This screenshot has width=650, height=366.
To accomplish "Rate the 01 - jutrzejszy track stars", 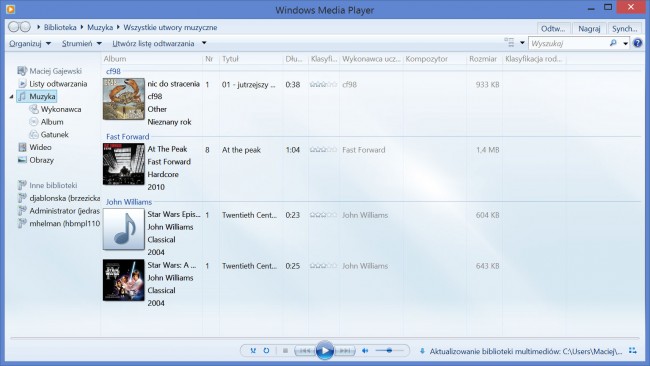I will (323, 85).
